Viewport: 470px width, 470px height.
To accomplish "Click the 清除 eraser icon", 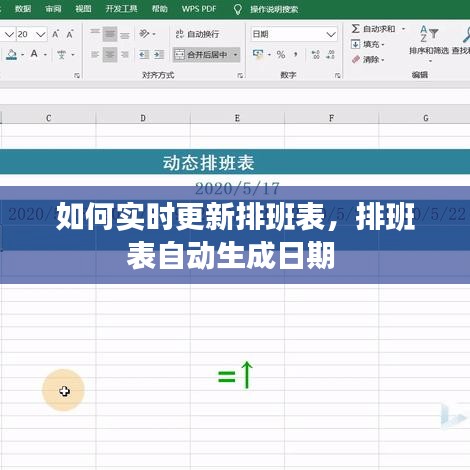I will (356, 60).
